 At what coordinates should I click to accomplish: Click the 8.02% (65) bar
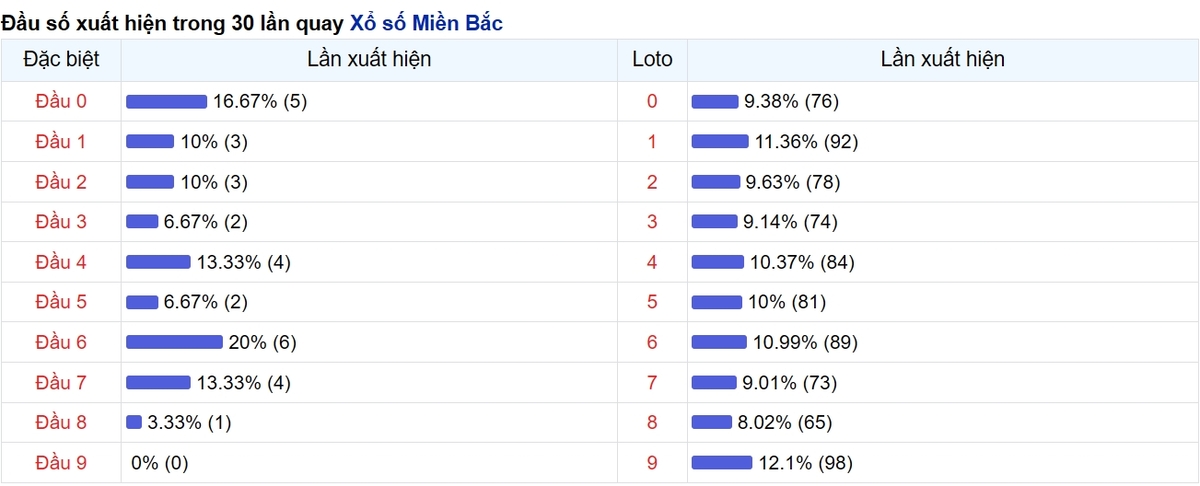click(x=712, y=422)
